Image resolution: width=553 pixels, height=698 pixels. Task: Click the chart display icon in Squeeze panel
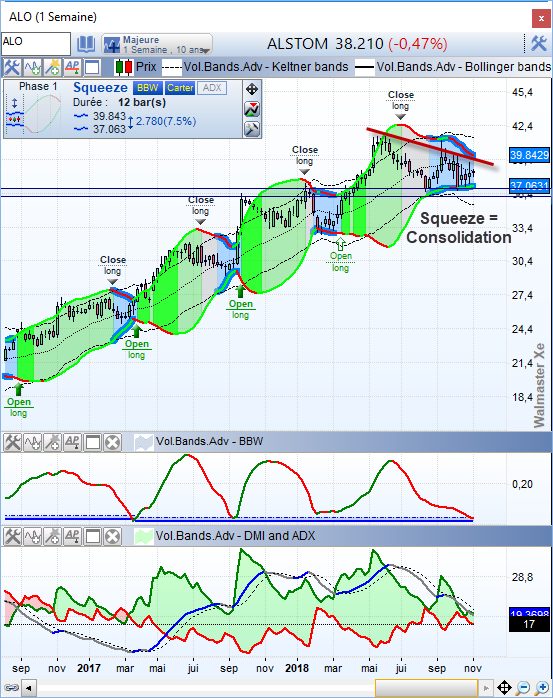click(252, 109)
